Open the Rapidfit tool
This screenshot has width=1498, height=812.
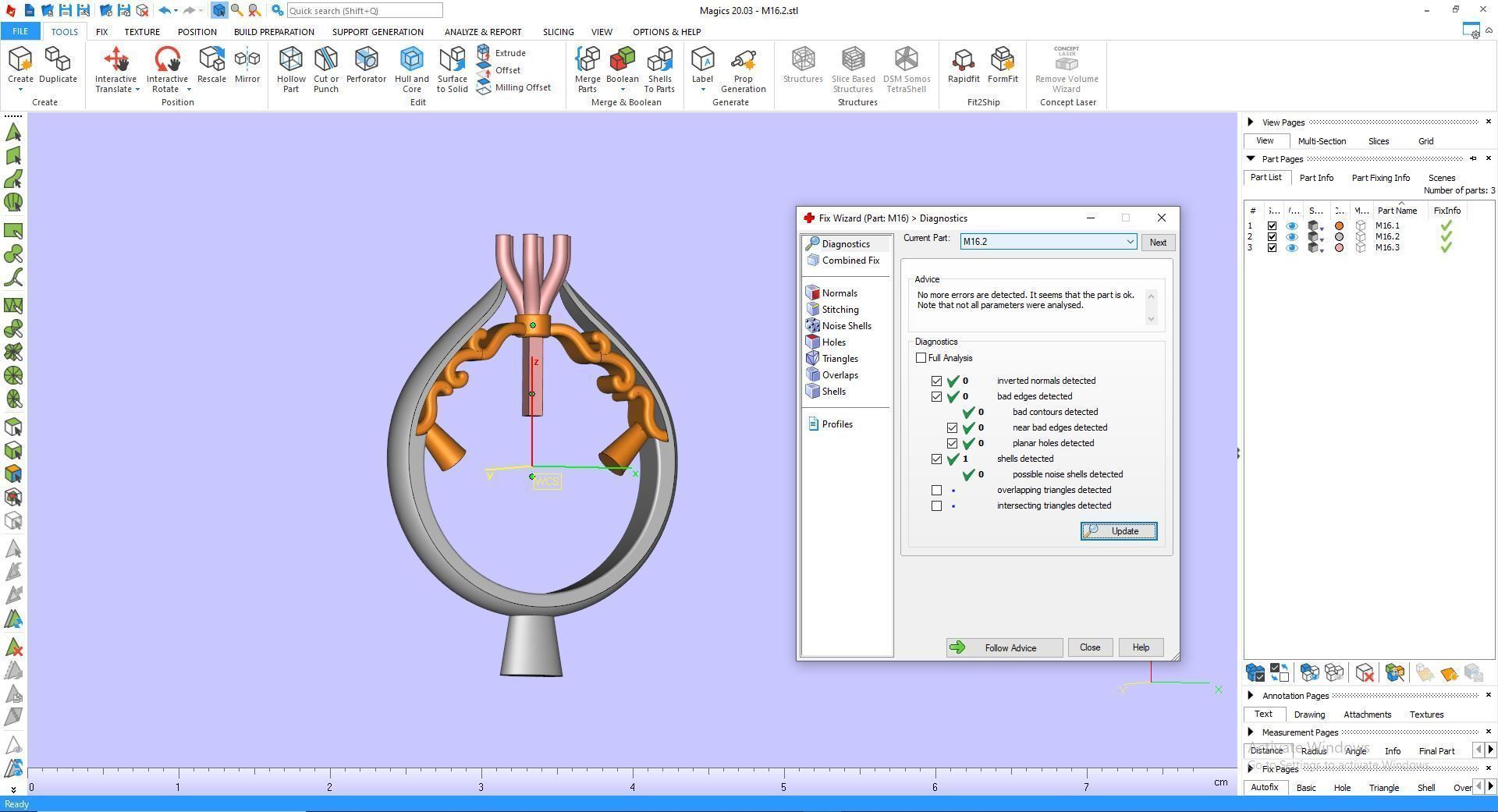[964, 64]
